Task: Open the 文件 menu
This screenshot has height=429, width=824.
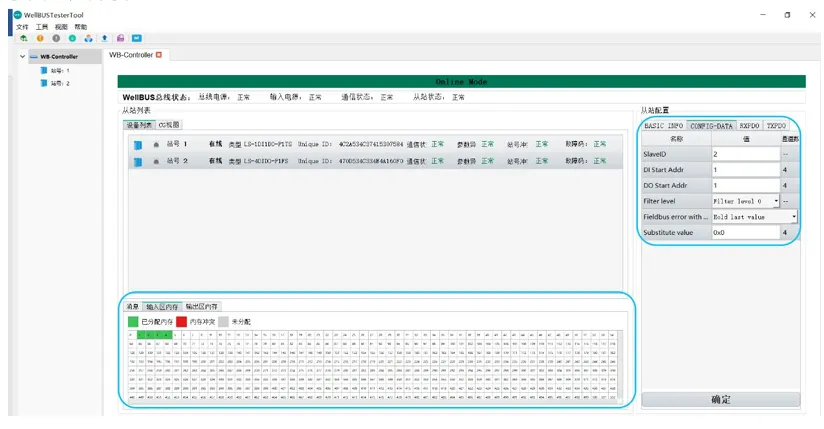Action: [23, 26]
